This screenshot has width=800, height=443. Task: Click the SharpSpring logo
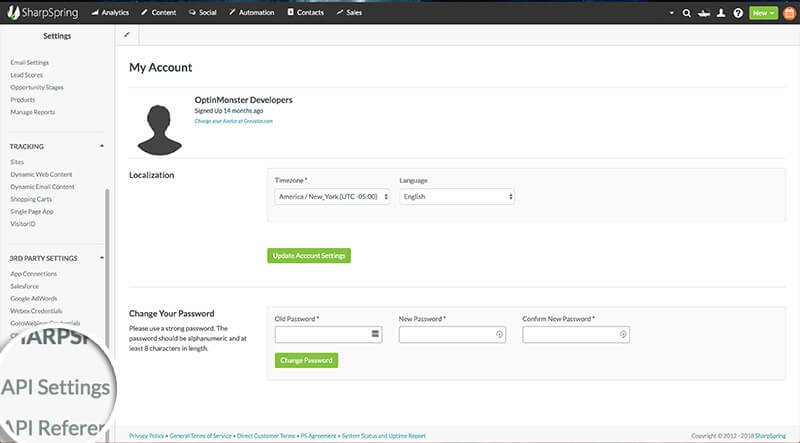[43, 12]
